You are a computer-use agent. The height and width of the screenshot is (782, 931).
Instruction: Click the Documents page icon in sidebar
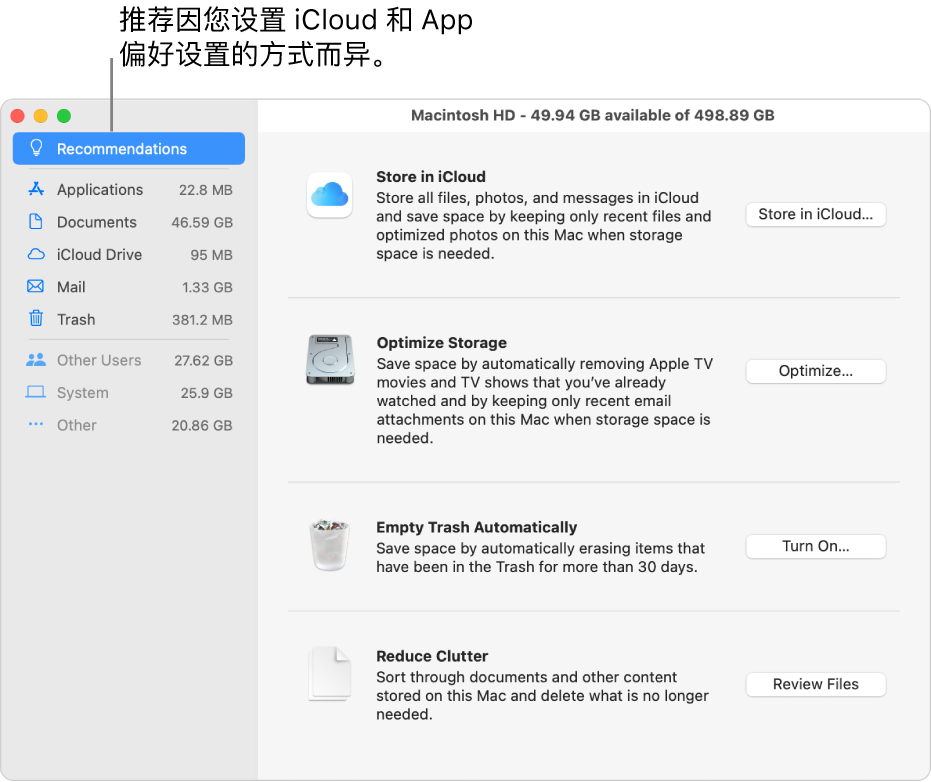coord(36,221)
